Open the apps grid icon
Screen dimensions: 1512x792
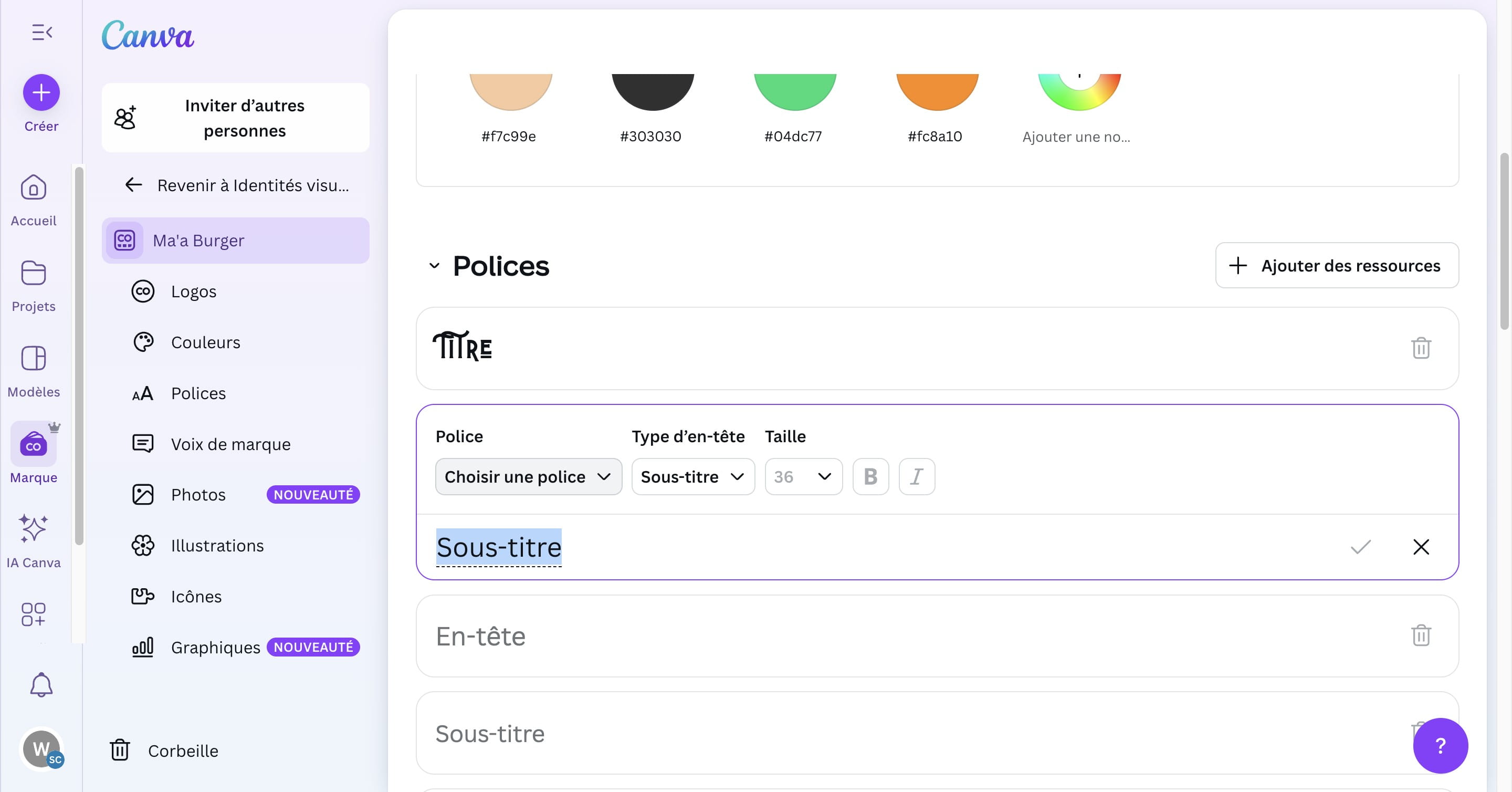click(34, 614)
